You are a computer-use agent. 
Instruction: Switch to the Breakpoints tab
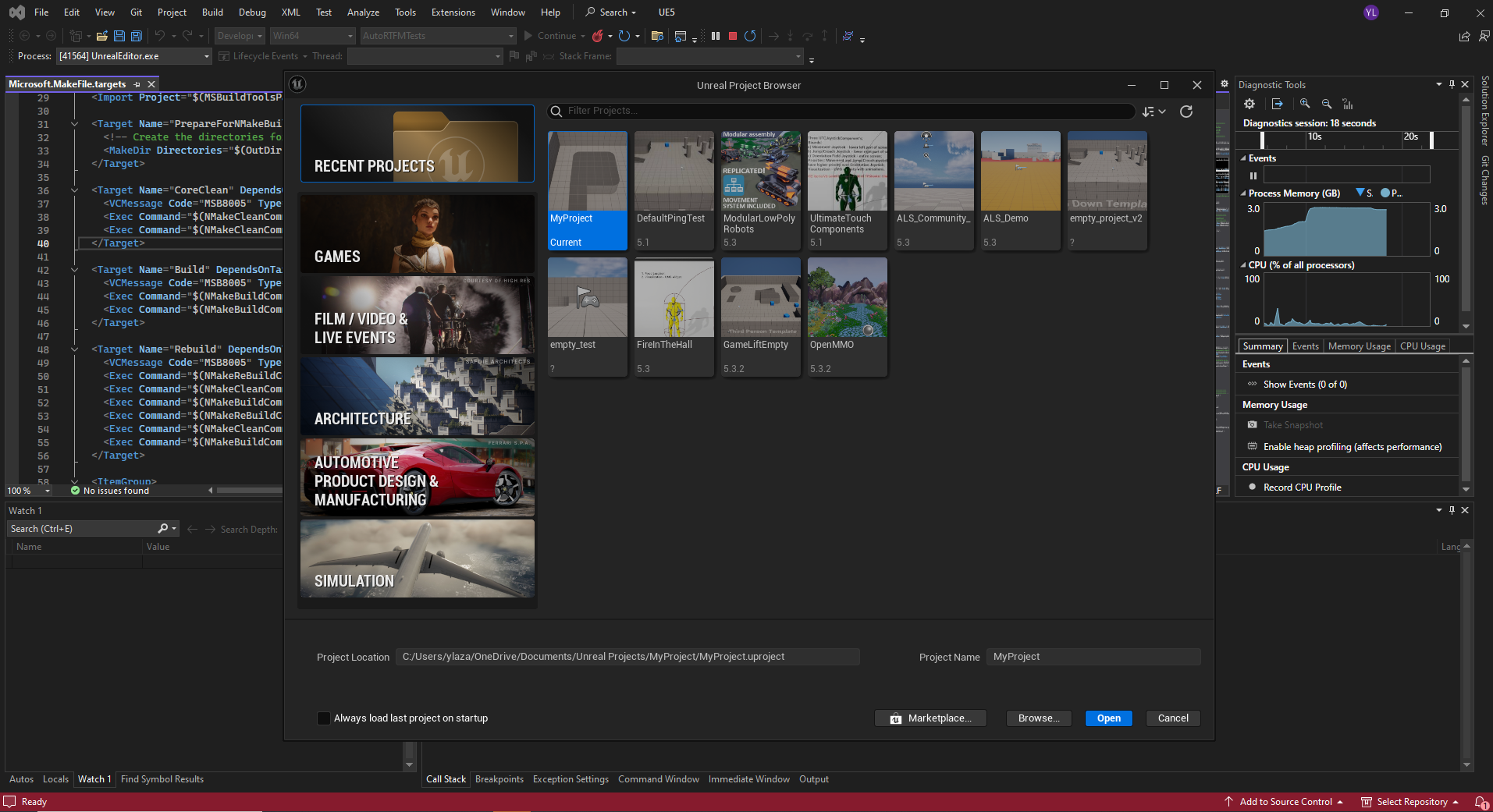(499, 779)
